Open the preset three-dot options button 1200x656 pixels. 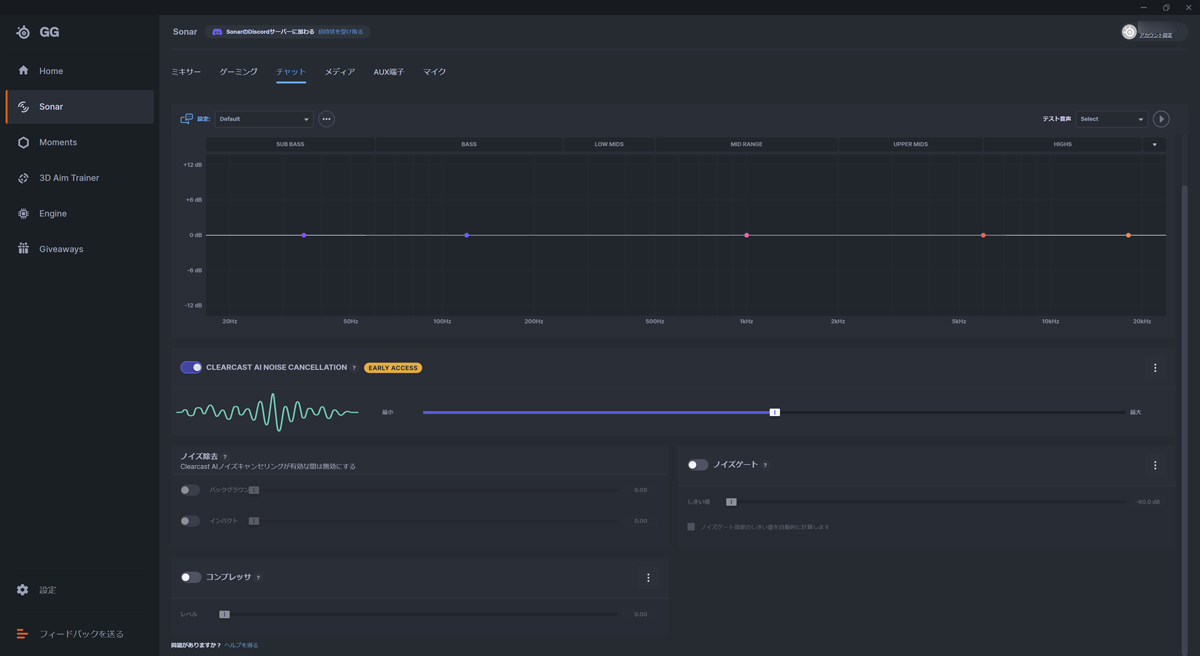[326, 119]
